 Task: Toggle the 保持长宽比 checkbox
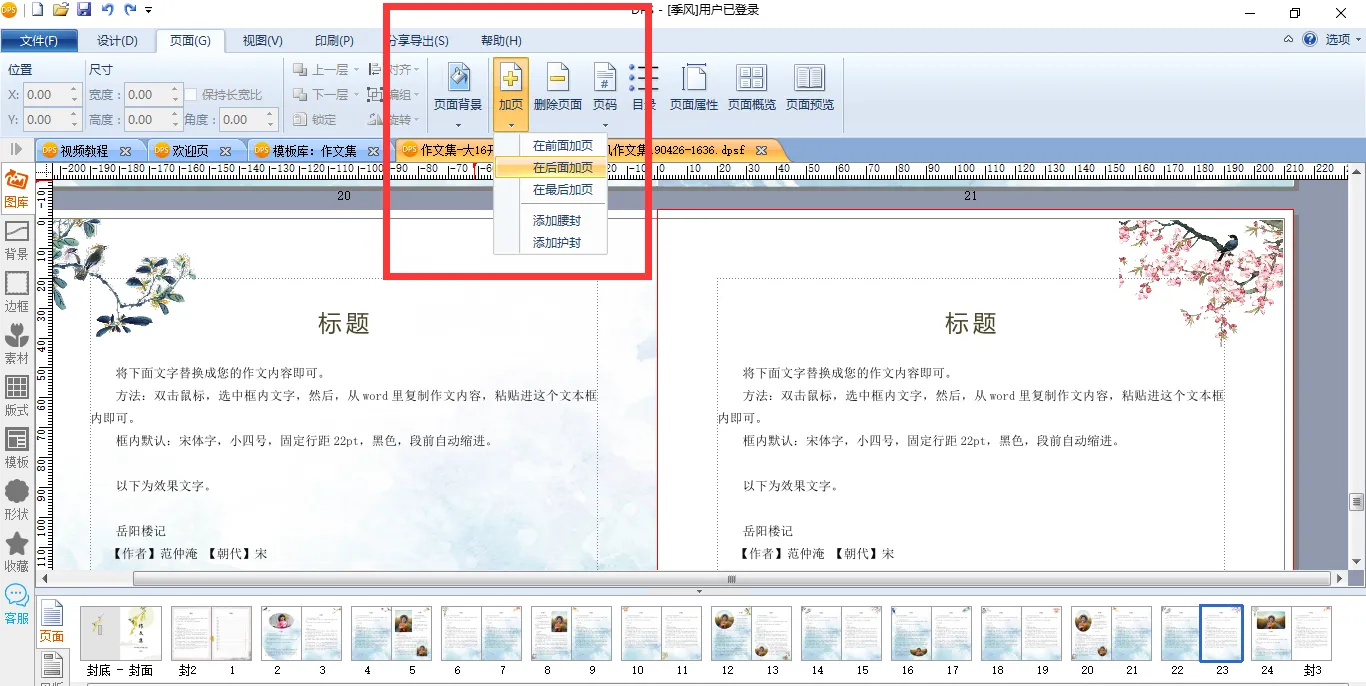191,95
